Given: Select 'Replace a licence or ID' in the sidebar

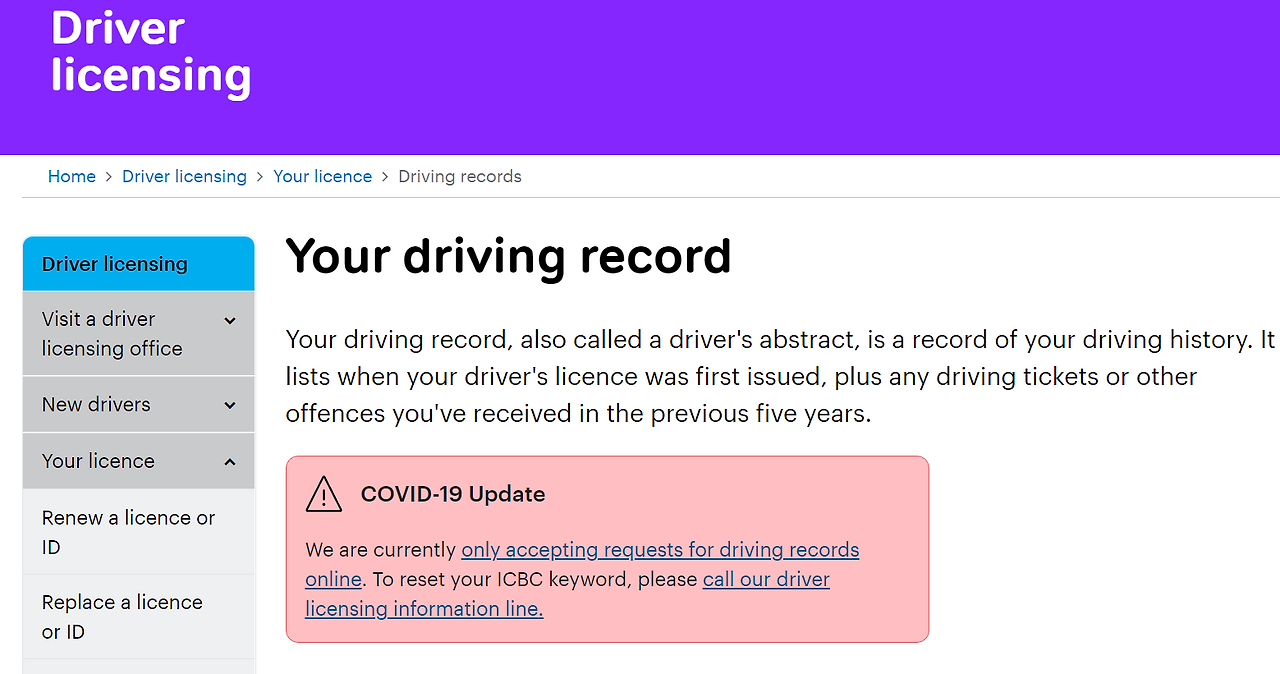Looking at the screenshot, I should coord(122,617).
